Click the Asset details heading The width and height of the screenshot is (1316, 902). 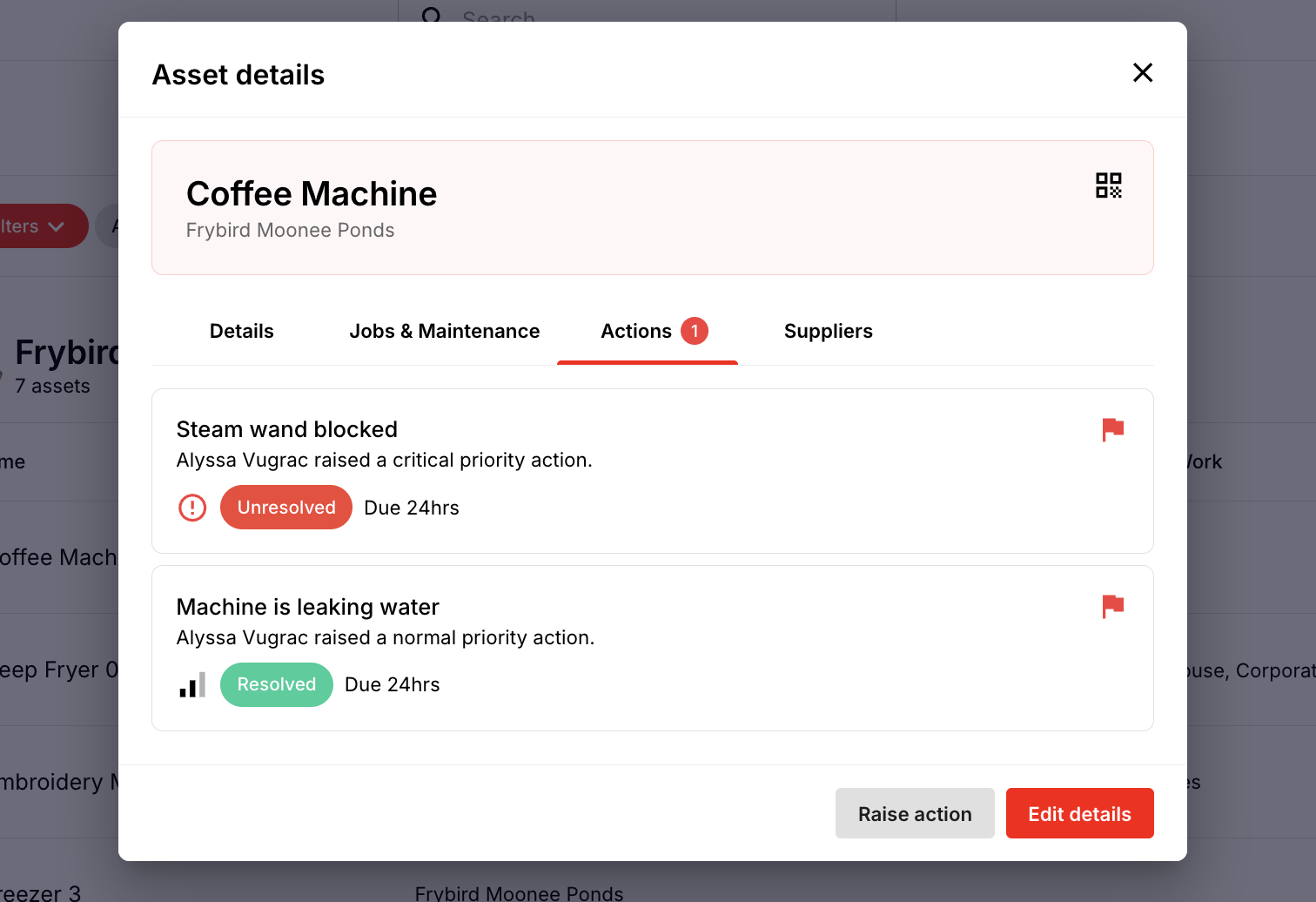point(238,75)
